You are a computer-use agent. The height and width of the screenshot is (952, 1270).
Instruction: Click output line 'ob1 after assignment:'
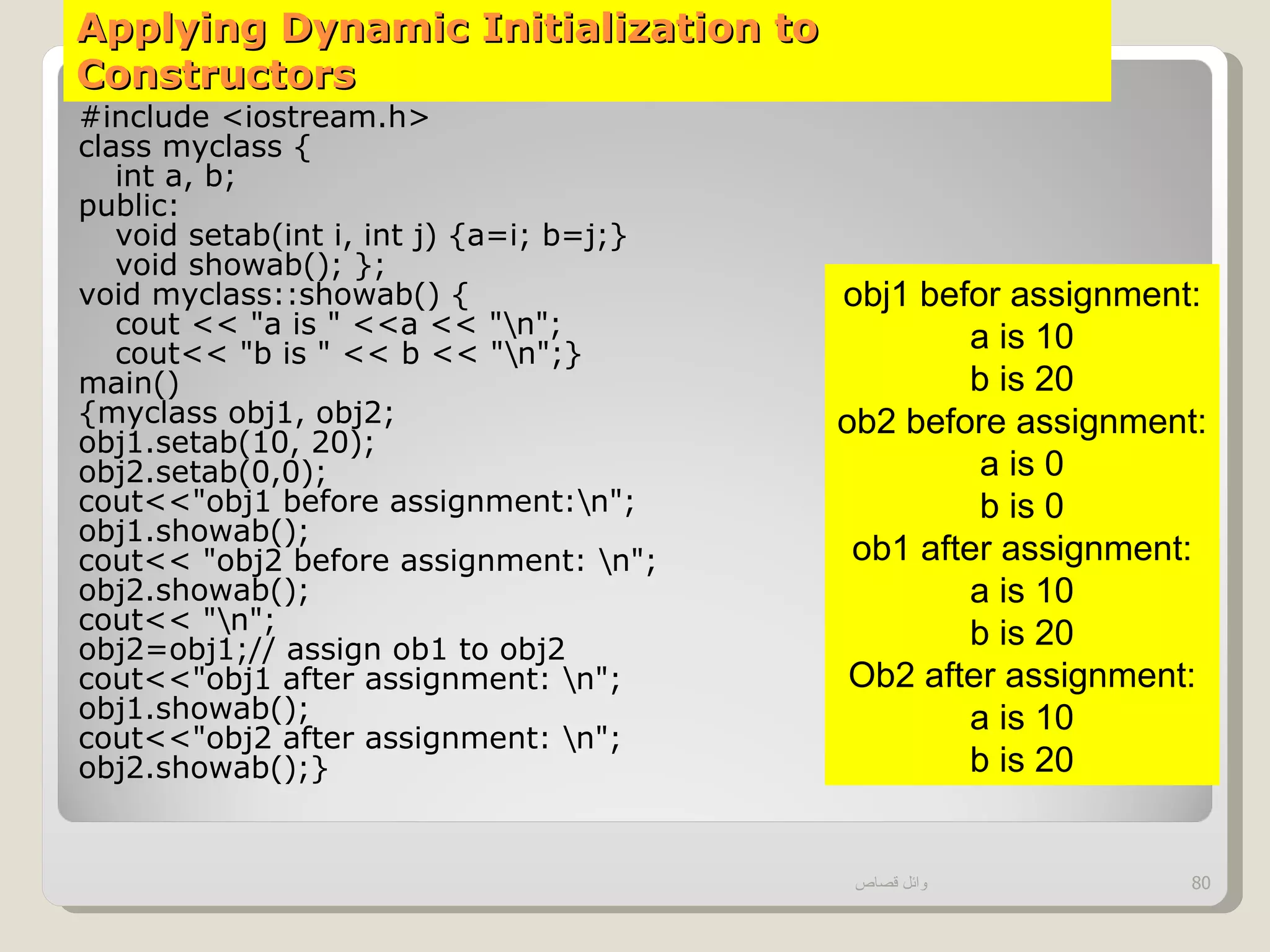(x=1021, y=549)
